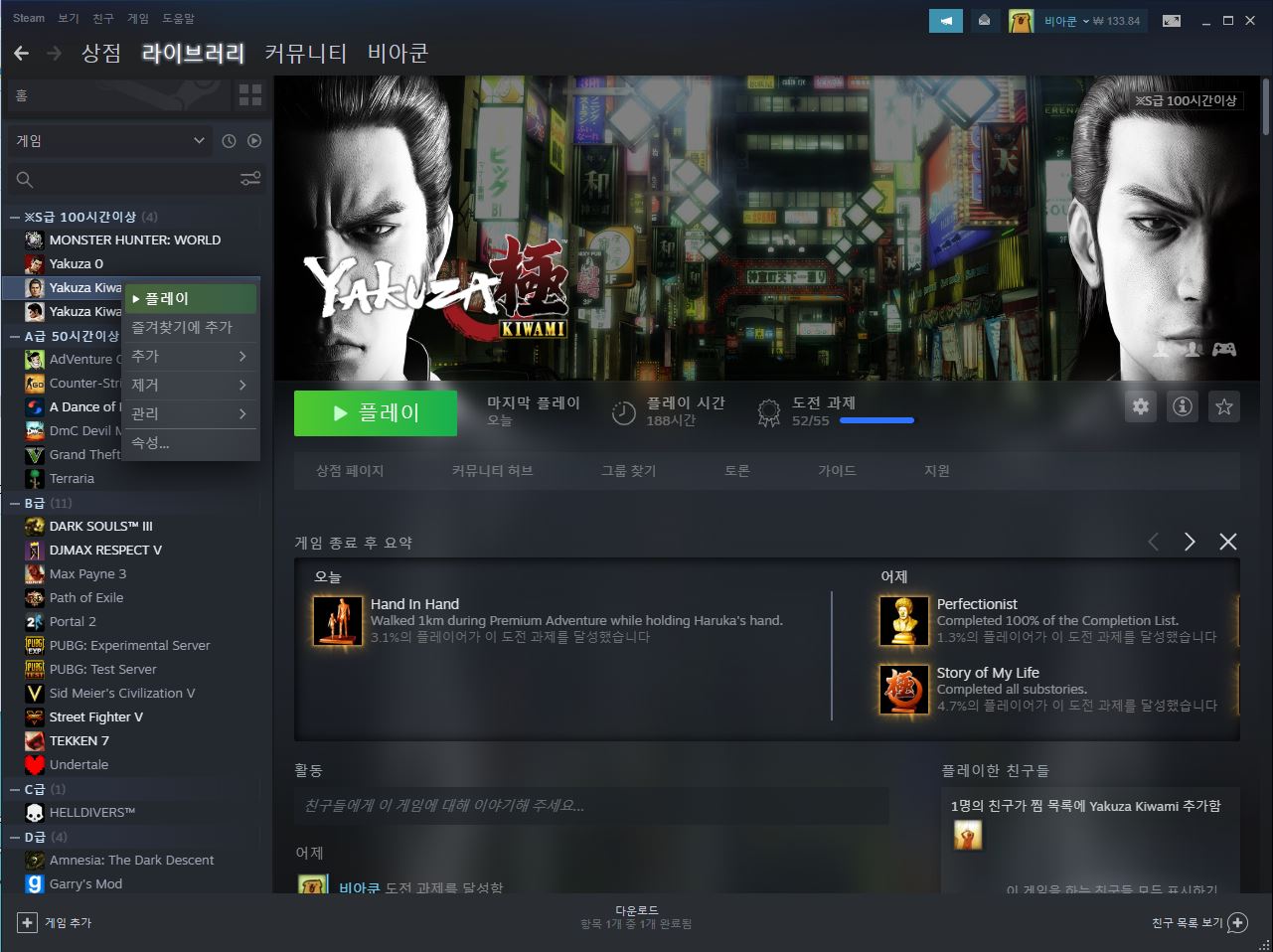Open the 보기 menu

[x=68, y=18]
